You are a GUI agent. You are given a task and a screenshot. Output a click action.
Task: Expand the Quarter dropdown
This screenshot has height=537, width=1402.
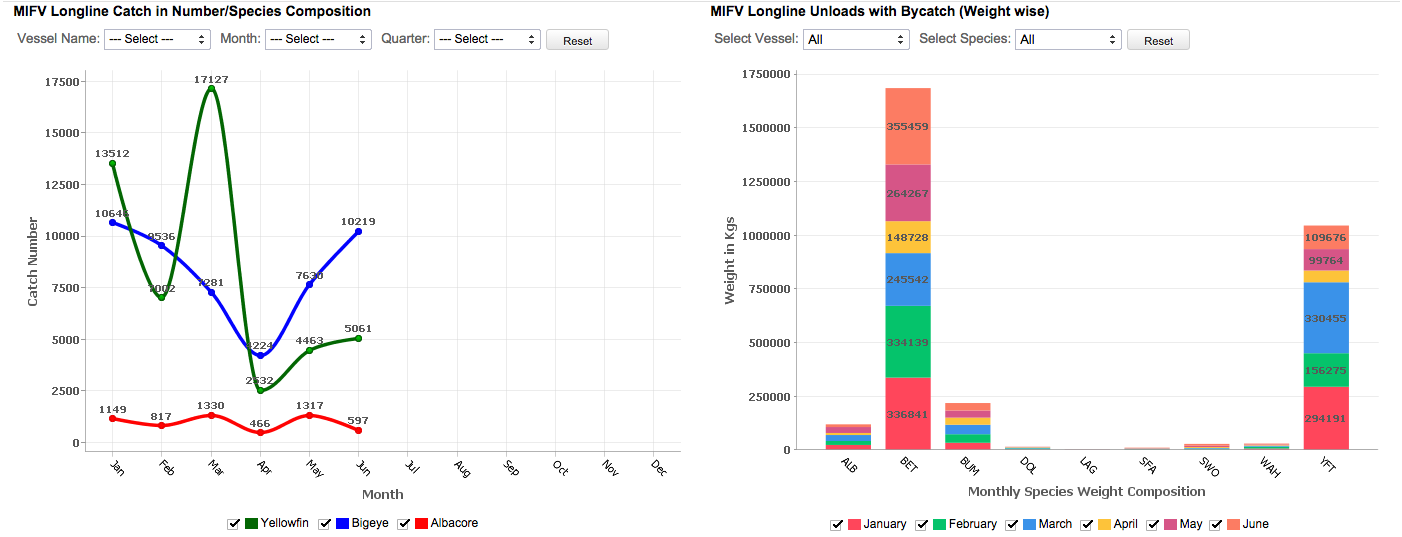[487, 40]
